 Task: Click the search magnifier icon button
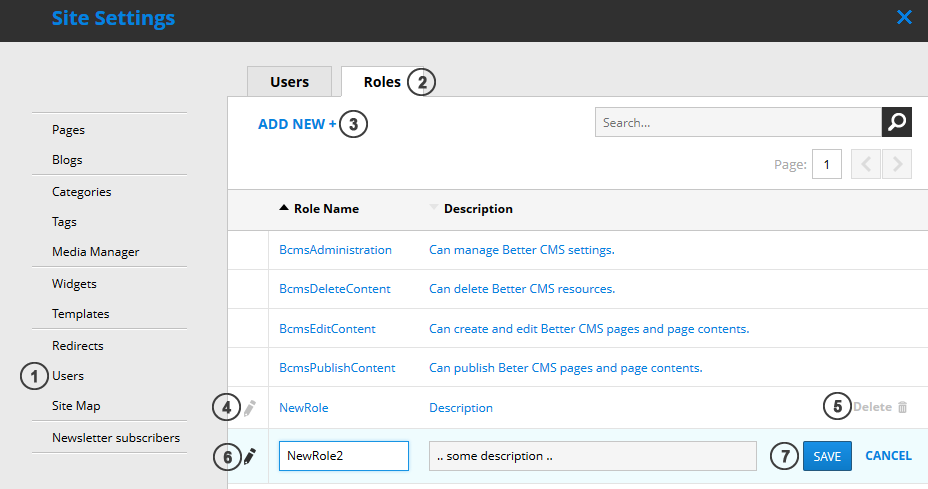tap(897, 122)
